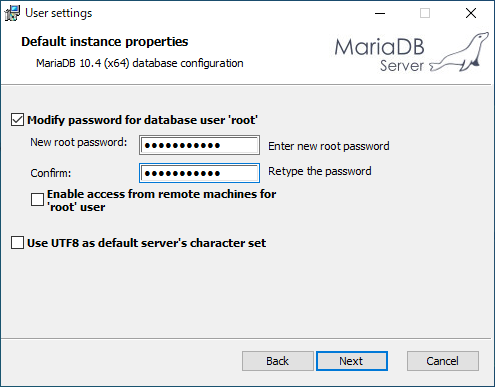Focus the New root password field

tap(199, 145)
